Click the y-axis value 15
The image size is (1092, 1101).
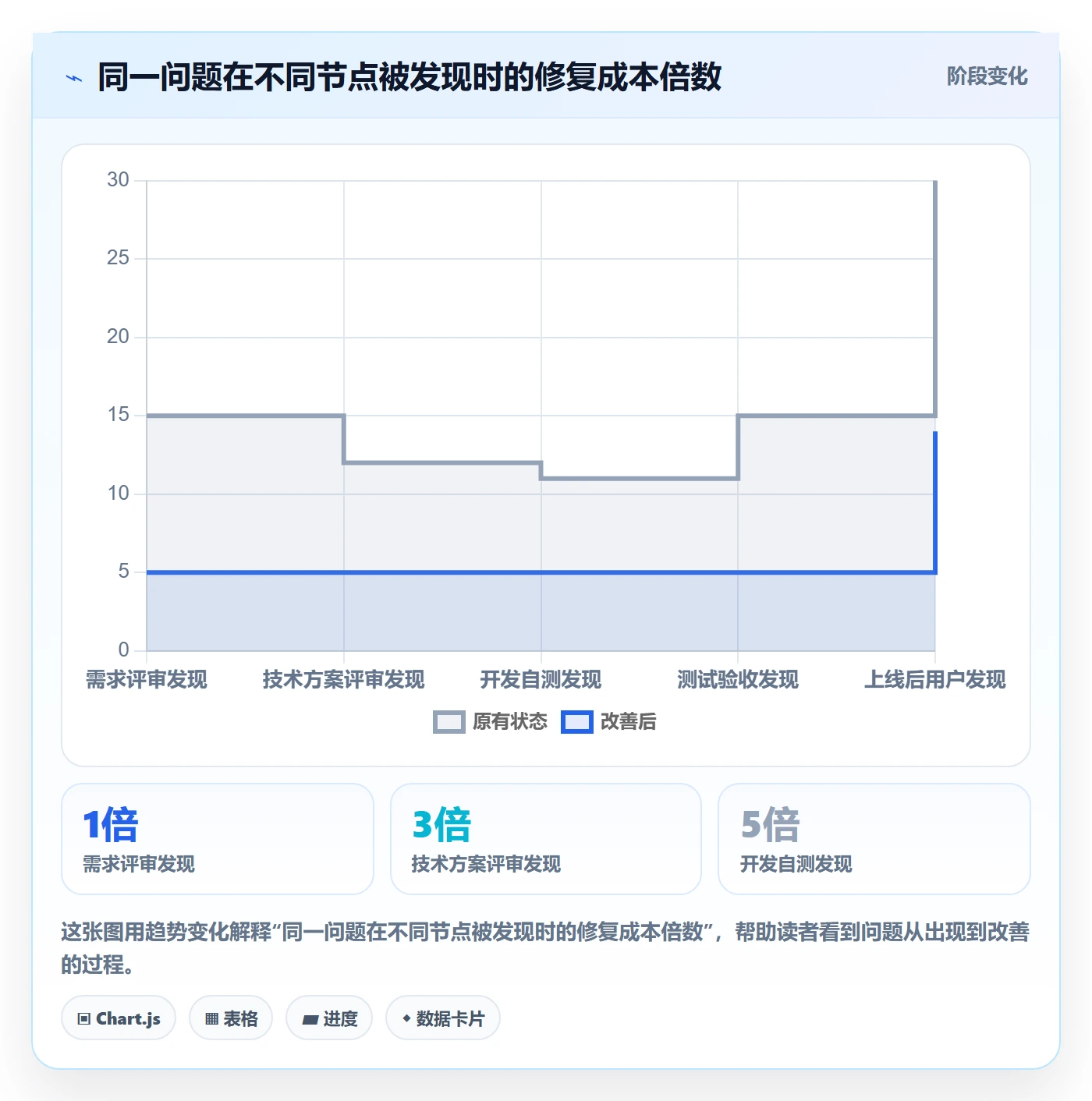point(118,415)
